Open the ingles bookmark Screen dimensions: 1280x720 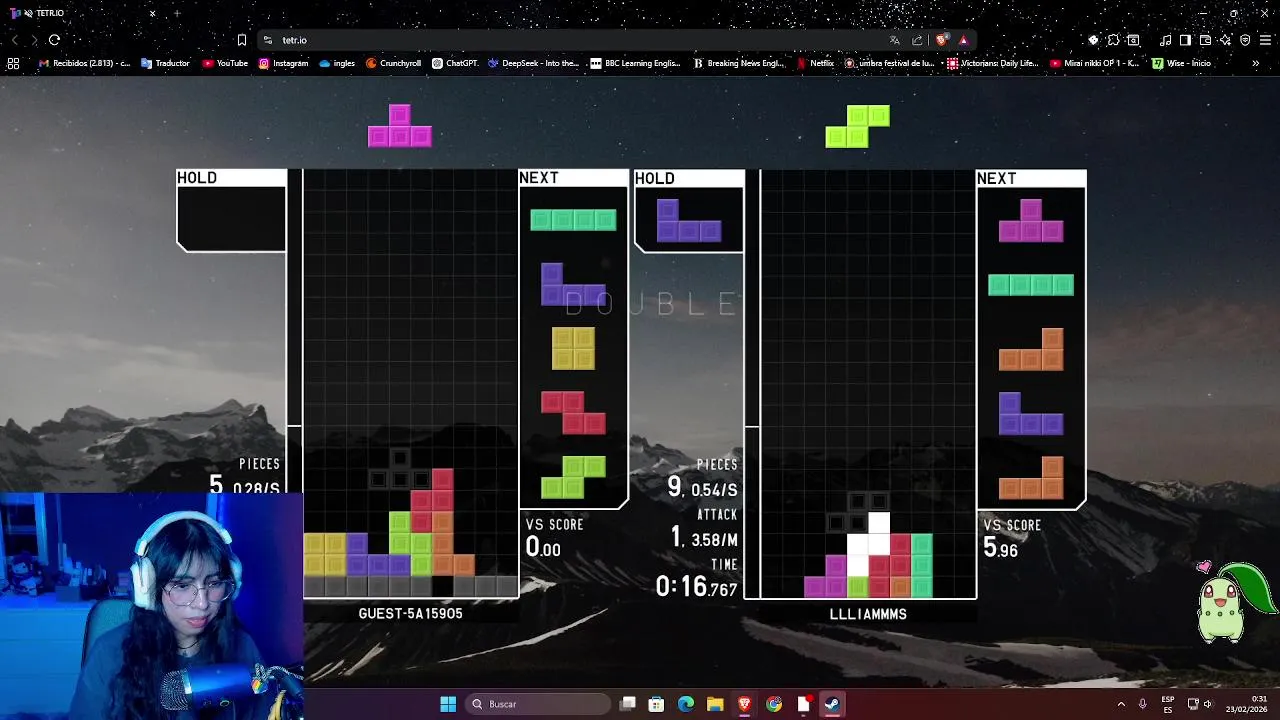(337, 63)
